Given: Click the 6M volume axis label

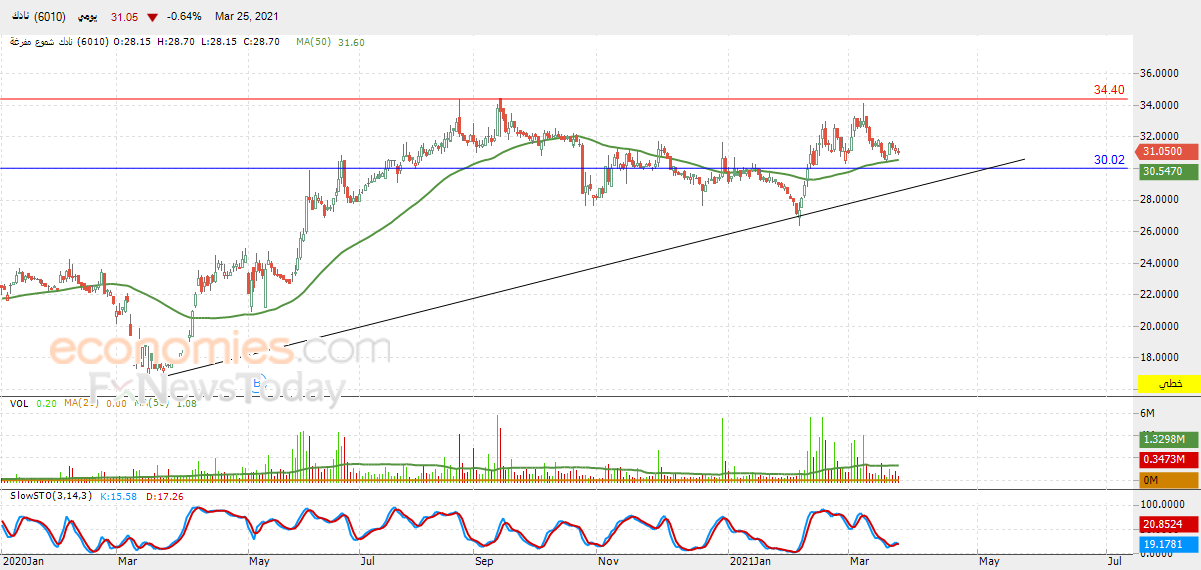Looking at the screenshot, I should point(1149,414).
